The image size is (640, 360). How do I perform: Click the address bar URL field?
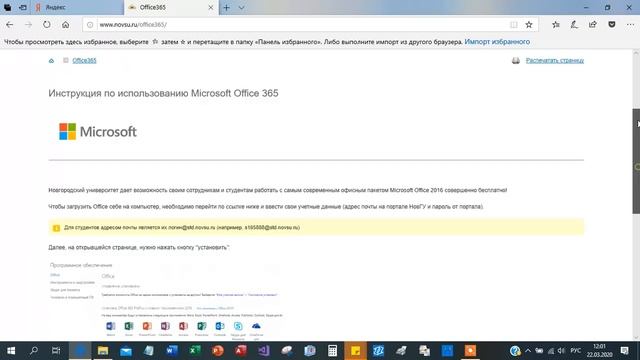(302, 25)
